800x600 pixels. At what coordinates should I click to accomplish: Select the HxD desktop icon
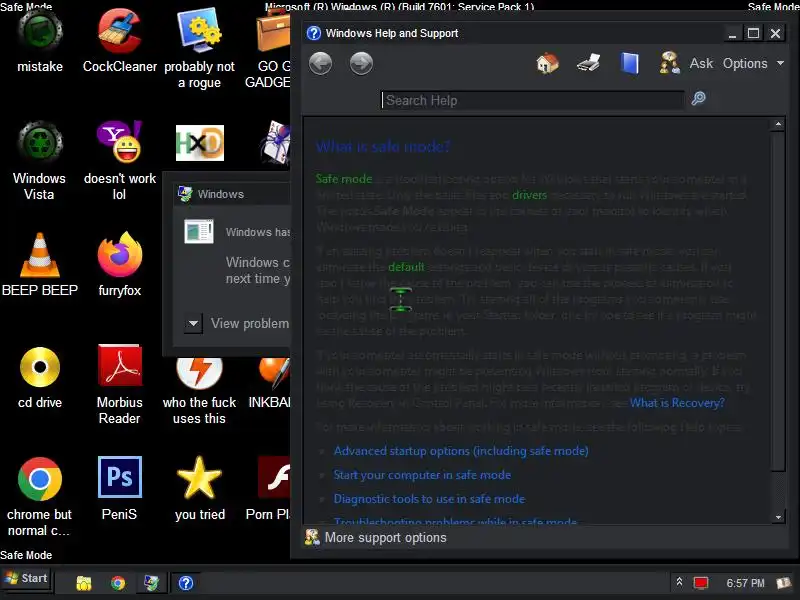coord(199,143)
